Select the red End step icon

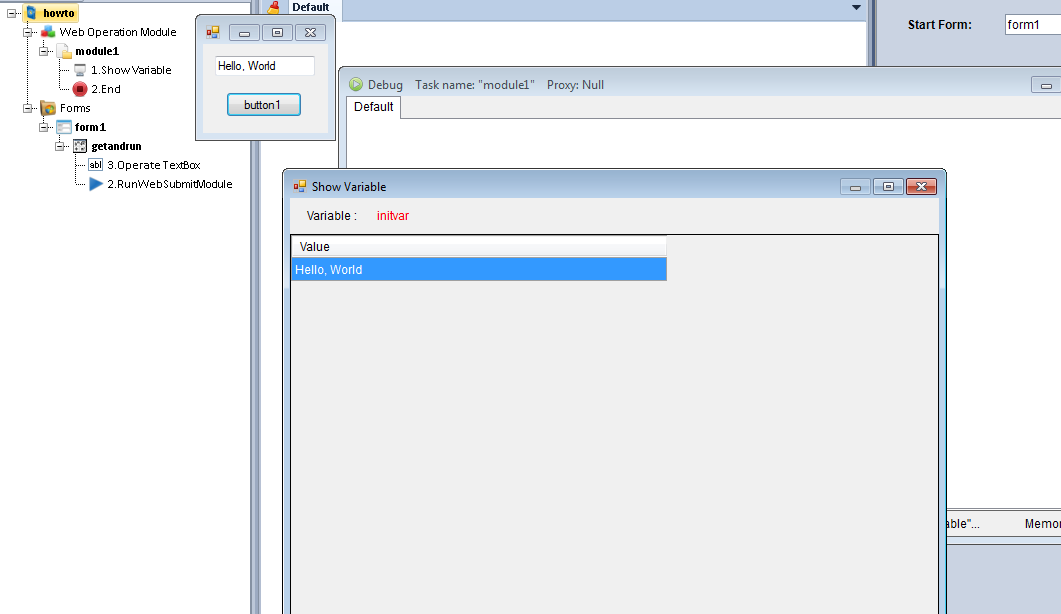point(80,89)
